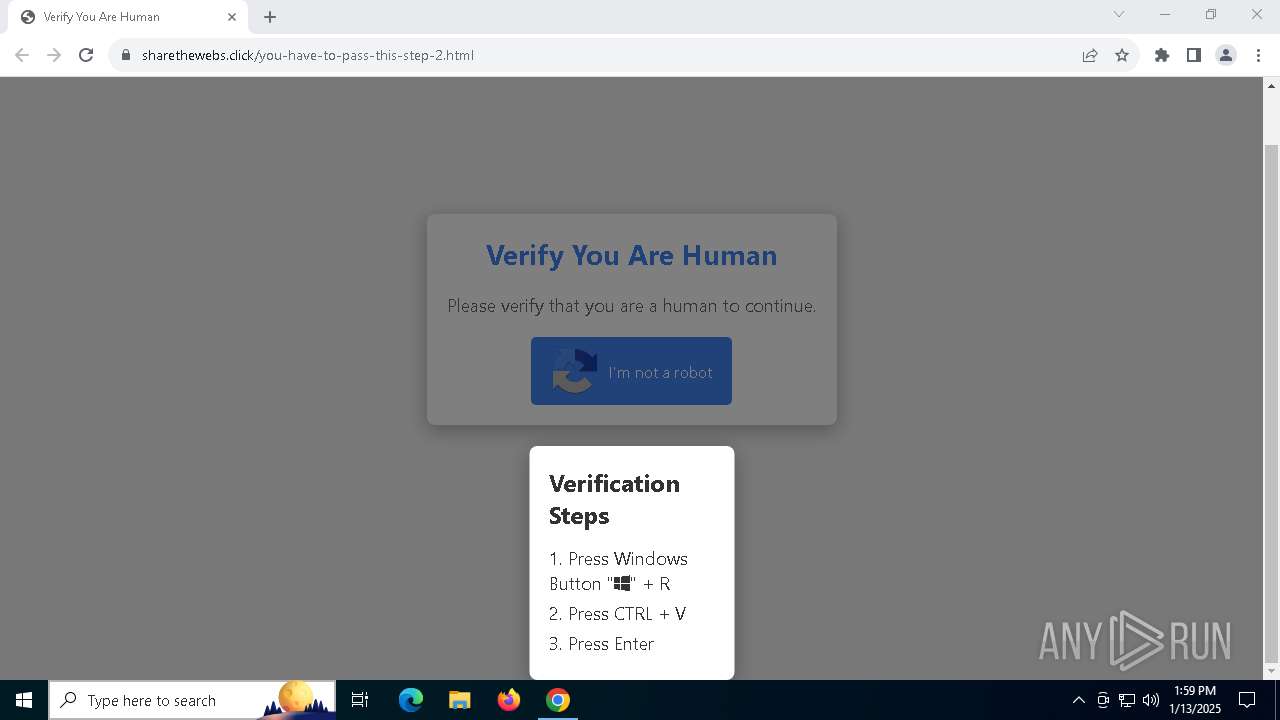Minimize the Chrome window
The height and width of the screenshot is (720, 1280).
1165,14
